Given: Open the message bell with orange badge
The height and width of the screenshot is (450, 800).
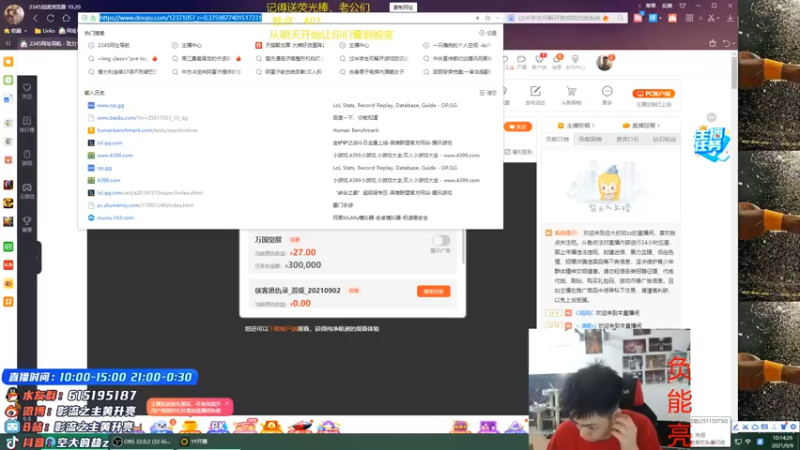Looking at the screenshot, I should pos(557,61).
